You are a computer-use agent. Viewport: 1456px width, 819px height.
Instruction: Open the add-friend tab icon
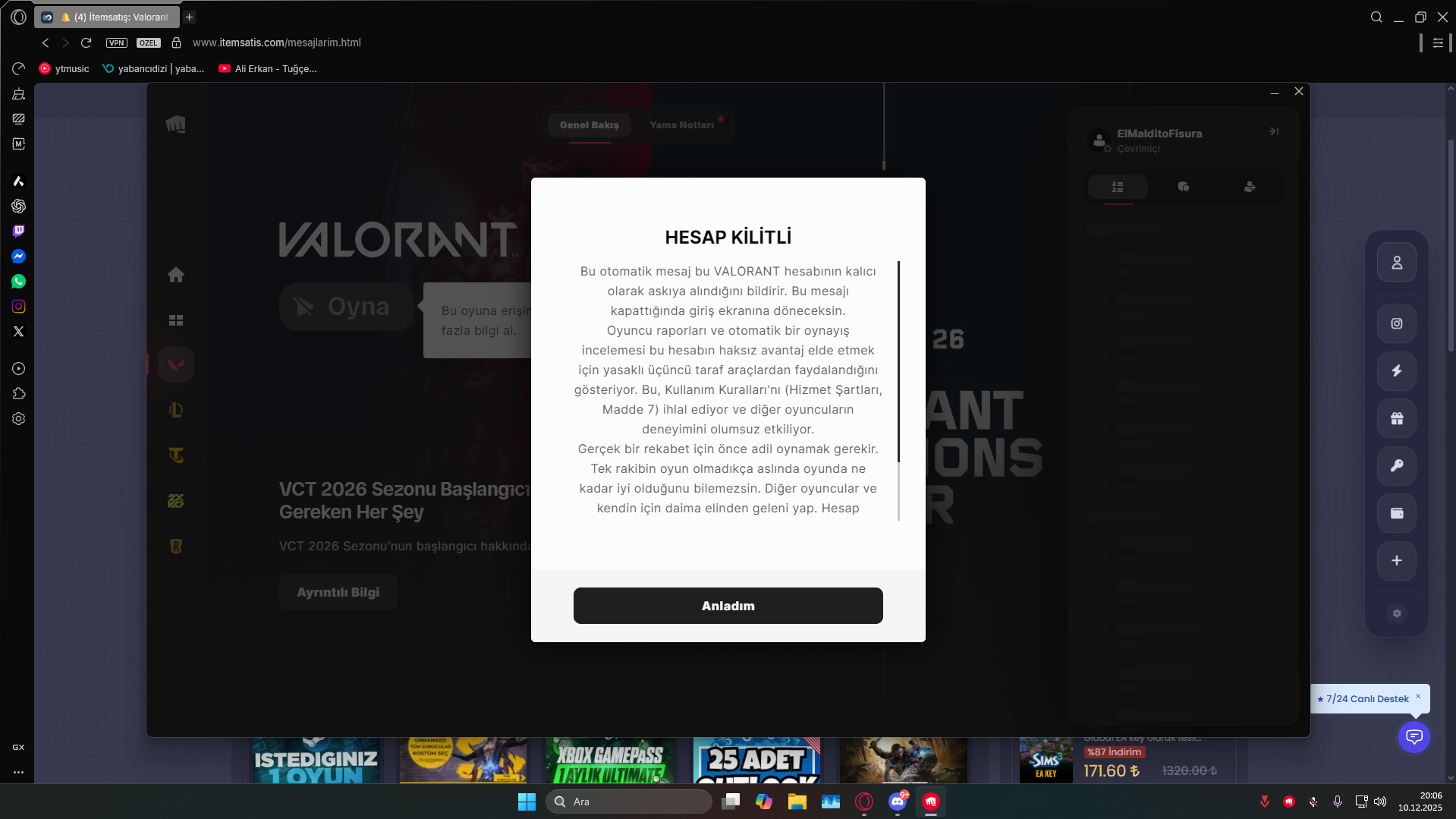1250,187
